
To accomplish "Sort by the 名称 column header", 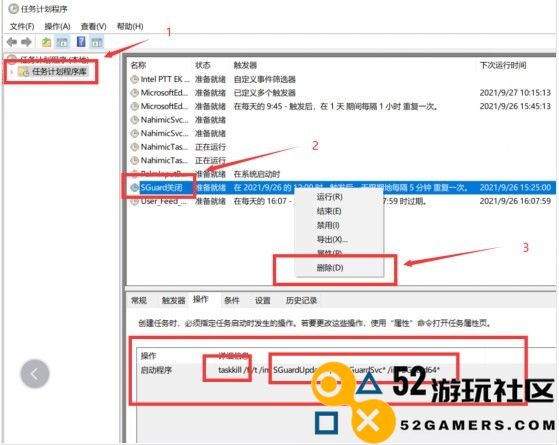I will [x=138, y=65].
